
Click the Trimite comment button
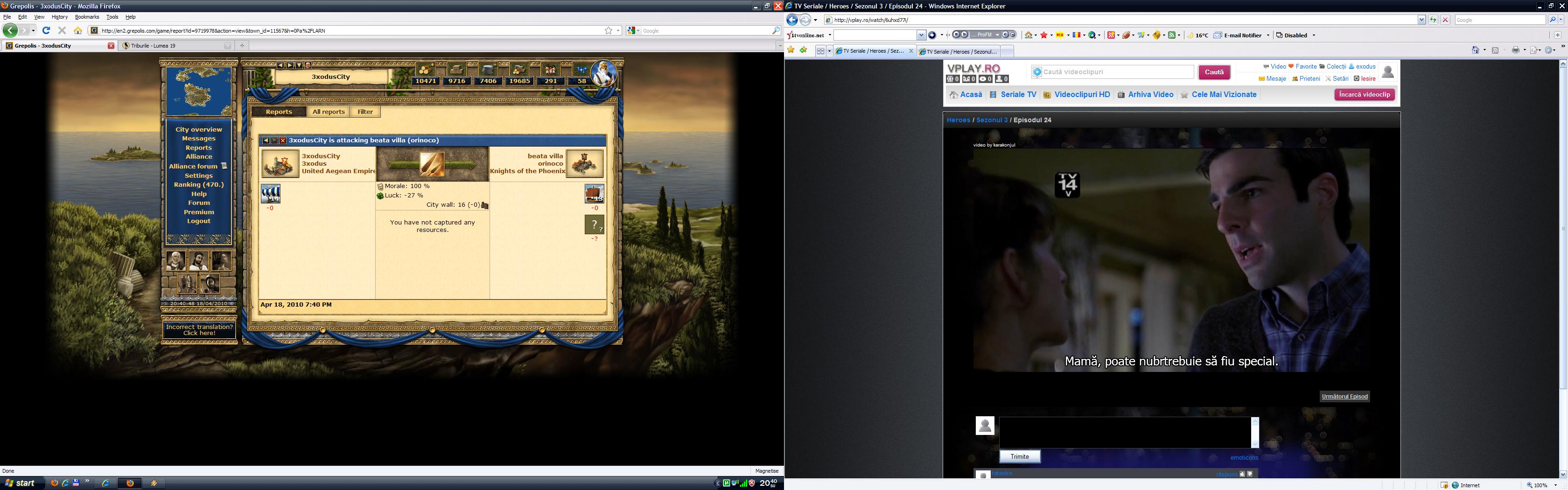(1020, 457)
